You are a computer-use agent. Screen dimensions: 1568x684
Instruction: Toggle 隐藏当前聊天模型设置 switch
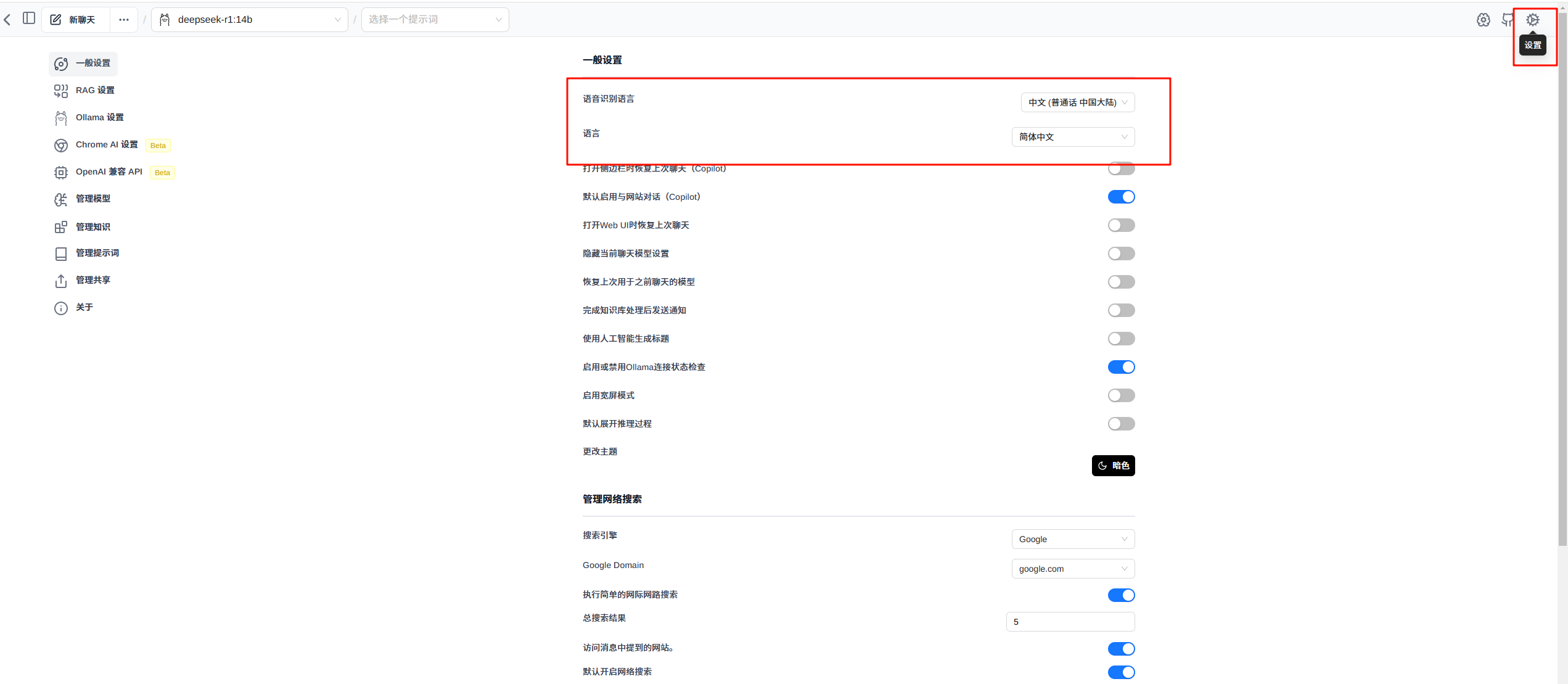pyautogui.click(x=1121, y=253)
